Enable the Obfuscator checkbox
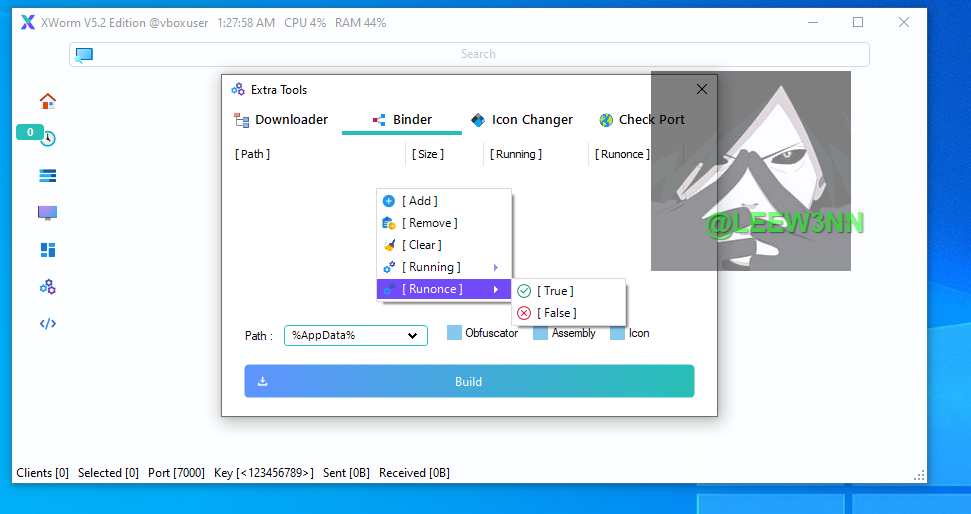971x514 pixels. [454, 333]
